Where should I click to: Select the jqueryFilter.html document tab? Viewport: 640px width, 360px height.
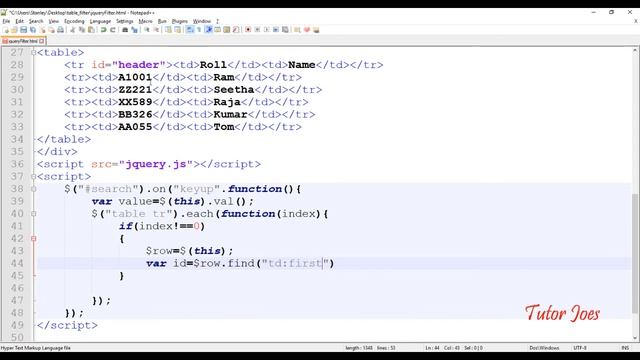click(x=23, y=41)
